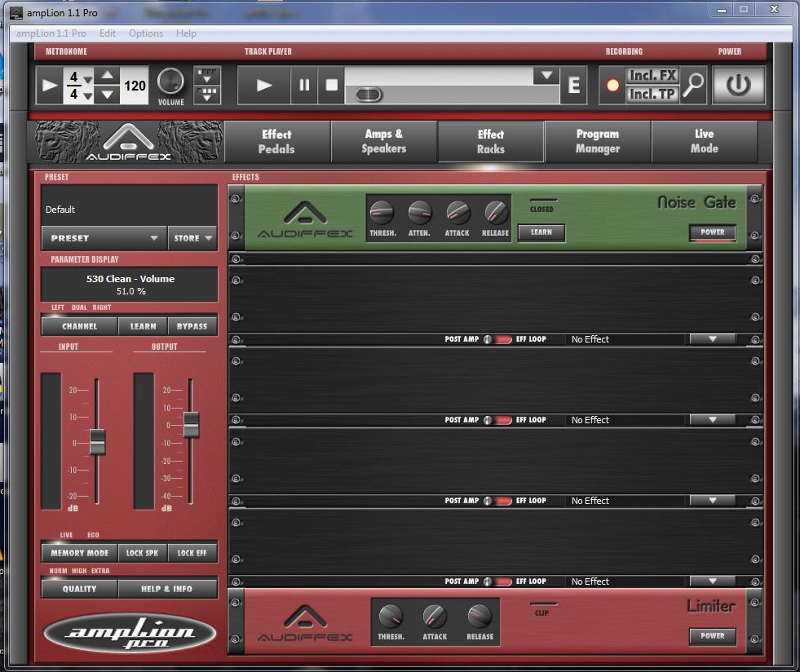
Task: Click the MEMORY MODE button
Action: (x=80, y=553)
